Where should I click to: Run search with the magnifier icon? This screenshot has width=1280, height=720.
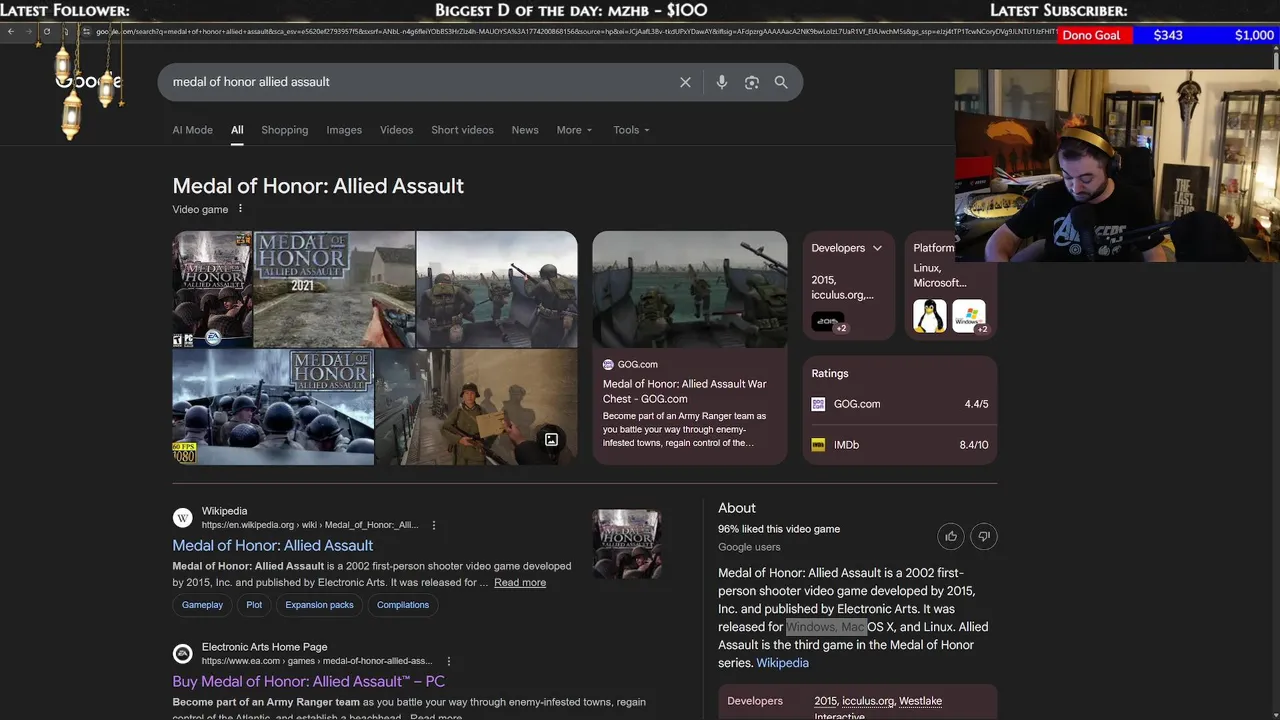[781, 82]
